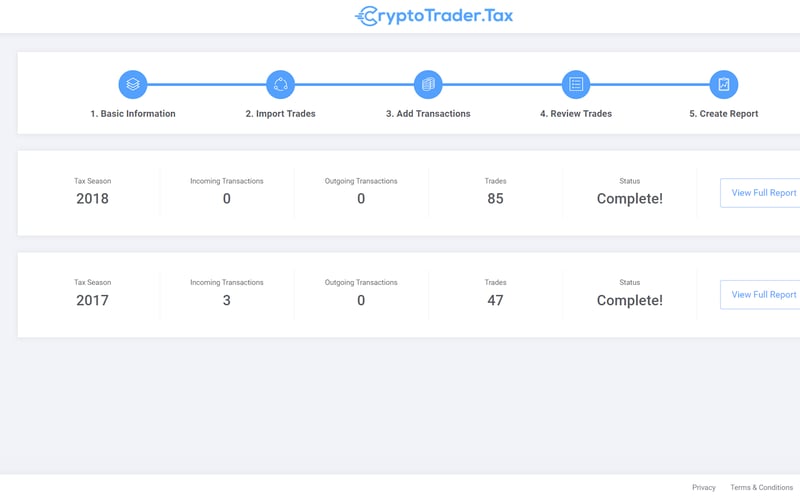Viewport: 800px width, 500px height.
Task: Click the Import Trades circular step icon
Action: [281, 84]
